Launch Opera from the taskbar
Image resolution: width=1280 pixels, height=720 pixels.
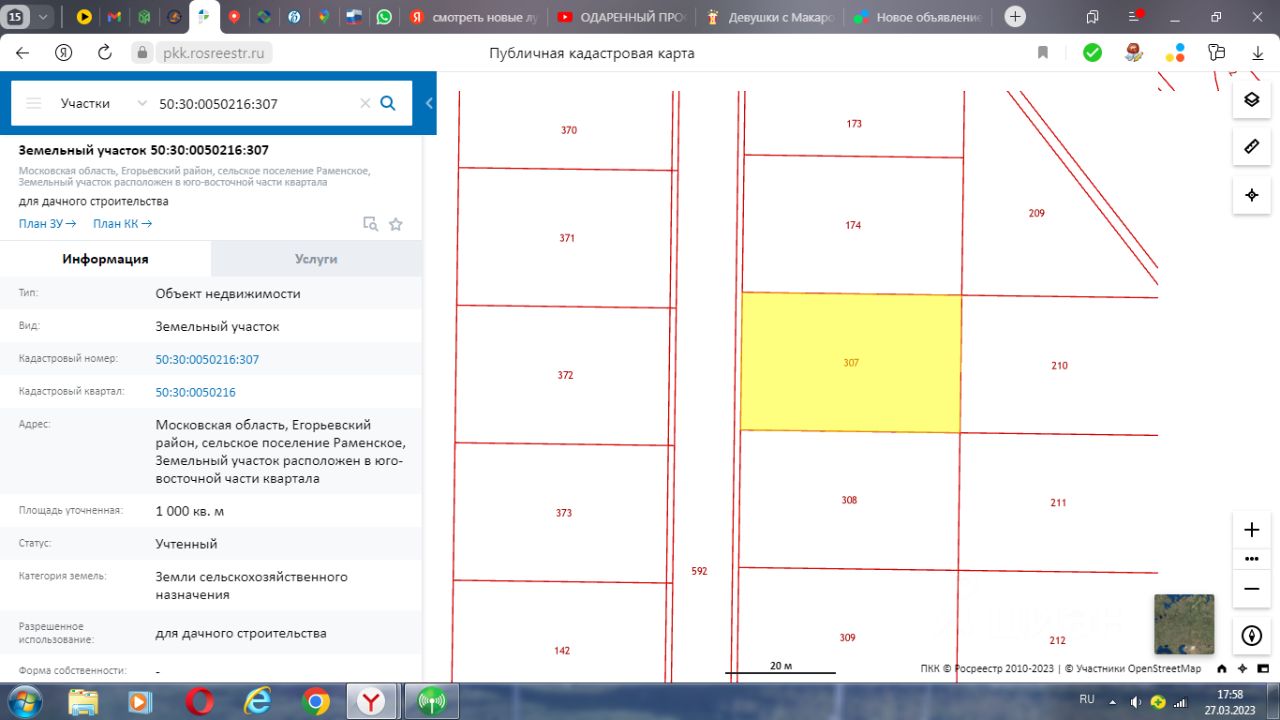pyautogui.click(x=199, y=702)
